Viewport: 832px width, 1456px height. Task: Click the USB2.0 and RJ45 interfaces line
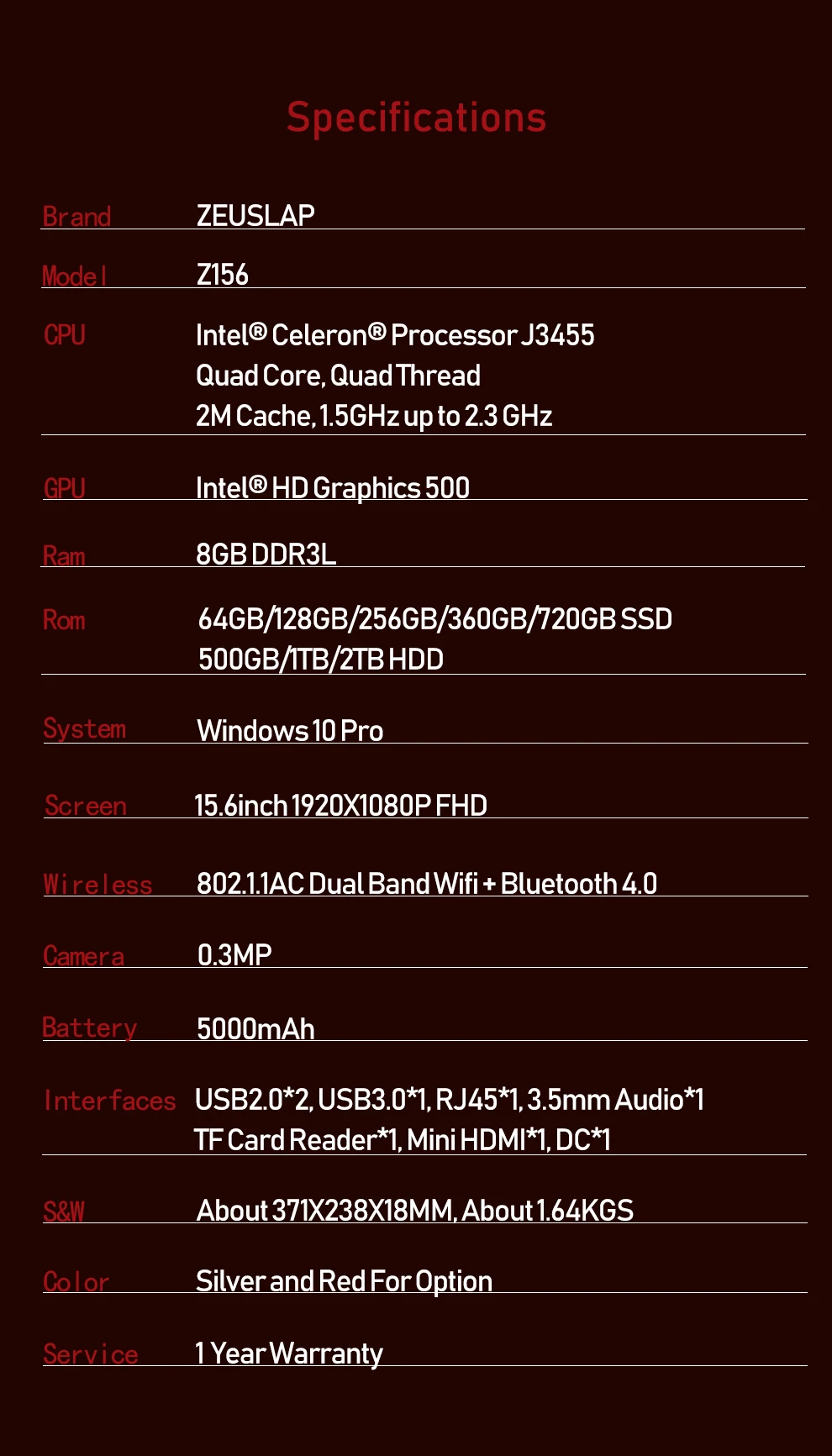tap(449, 1100)
